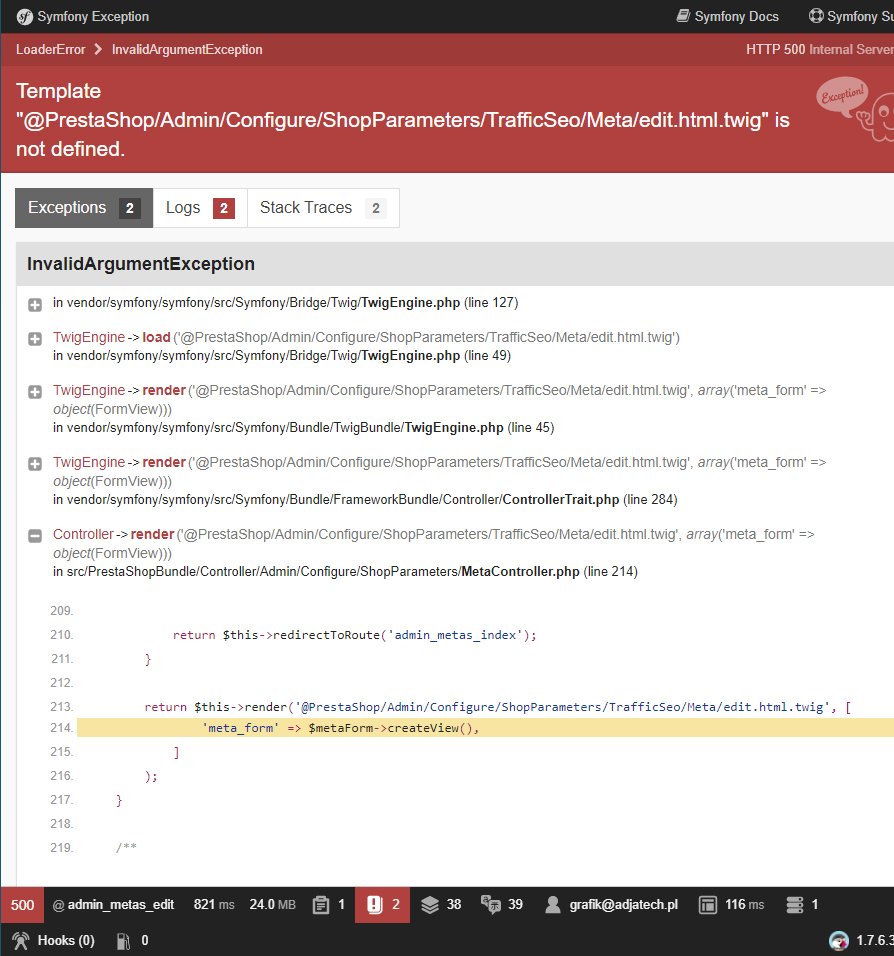Jump to InvalidArgumentException in breadcrumb
894x956 pixels.
[187, 49]
